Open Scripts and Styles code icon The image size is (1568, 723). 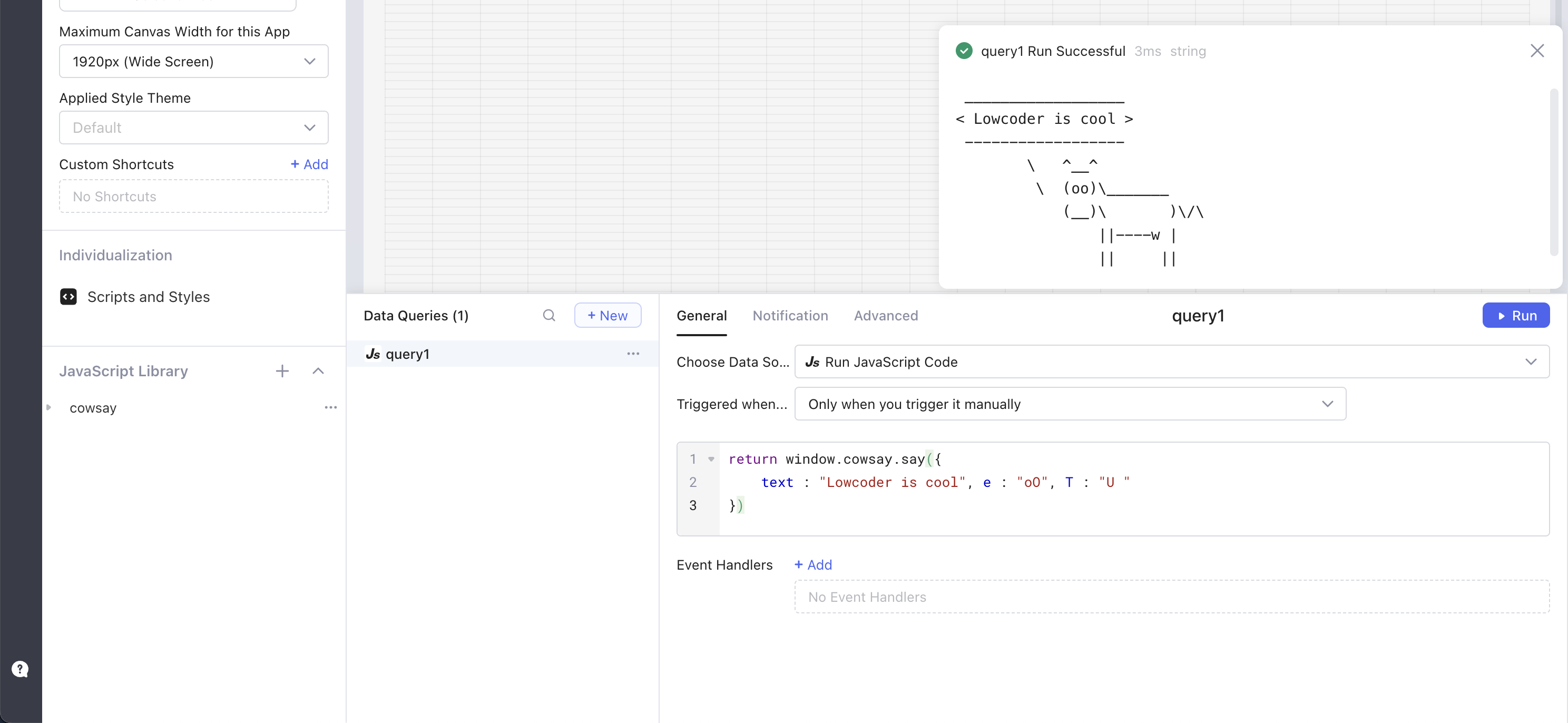pyautogui.click(x=68, y=296)
